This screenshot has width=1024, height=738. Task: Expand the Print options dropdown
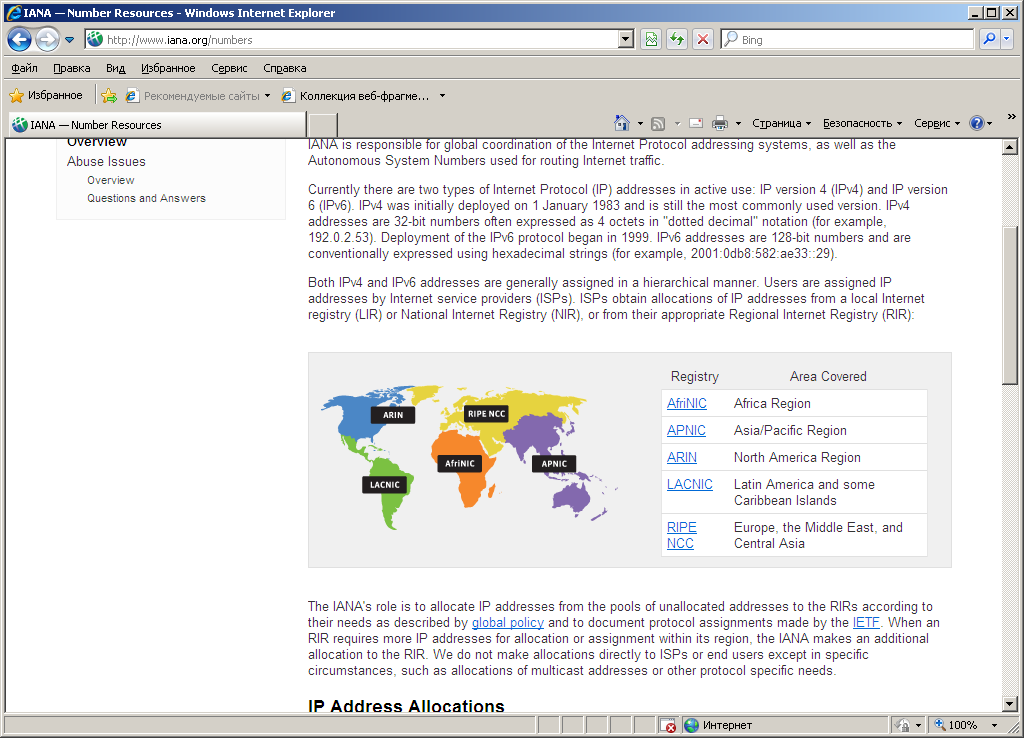[739, 123]
